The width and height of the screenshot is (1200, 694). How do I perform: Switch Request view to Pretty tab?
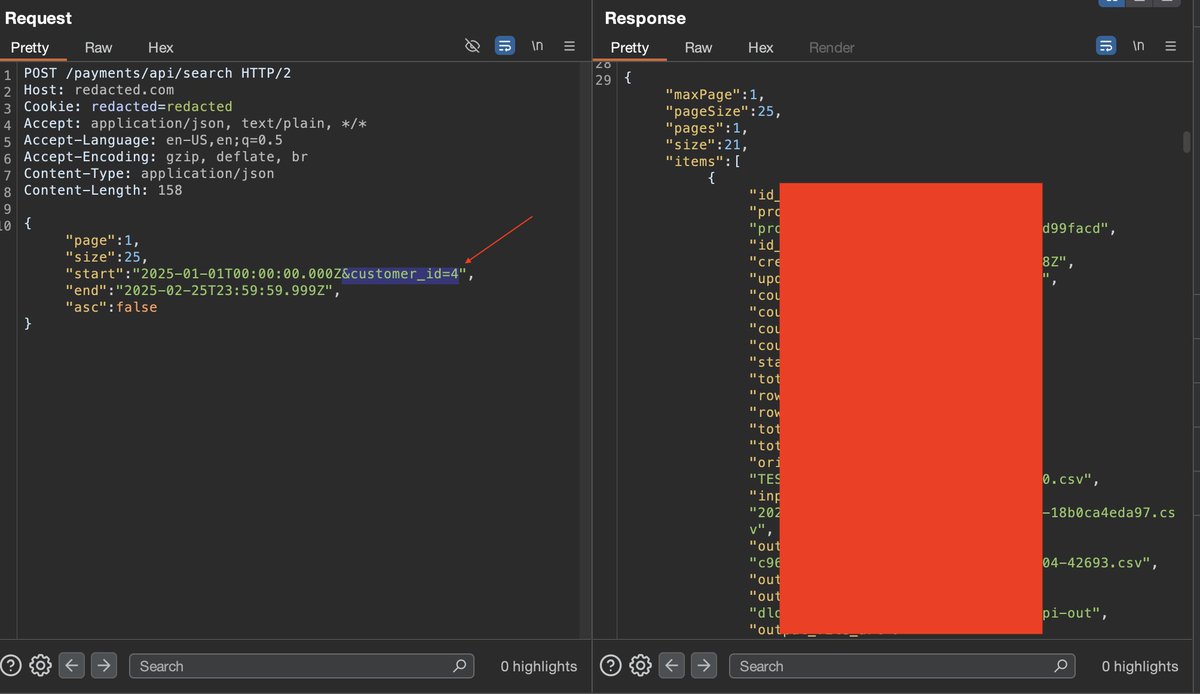pyautogui.click(x=30, y=47)
